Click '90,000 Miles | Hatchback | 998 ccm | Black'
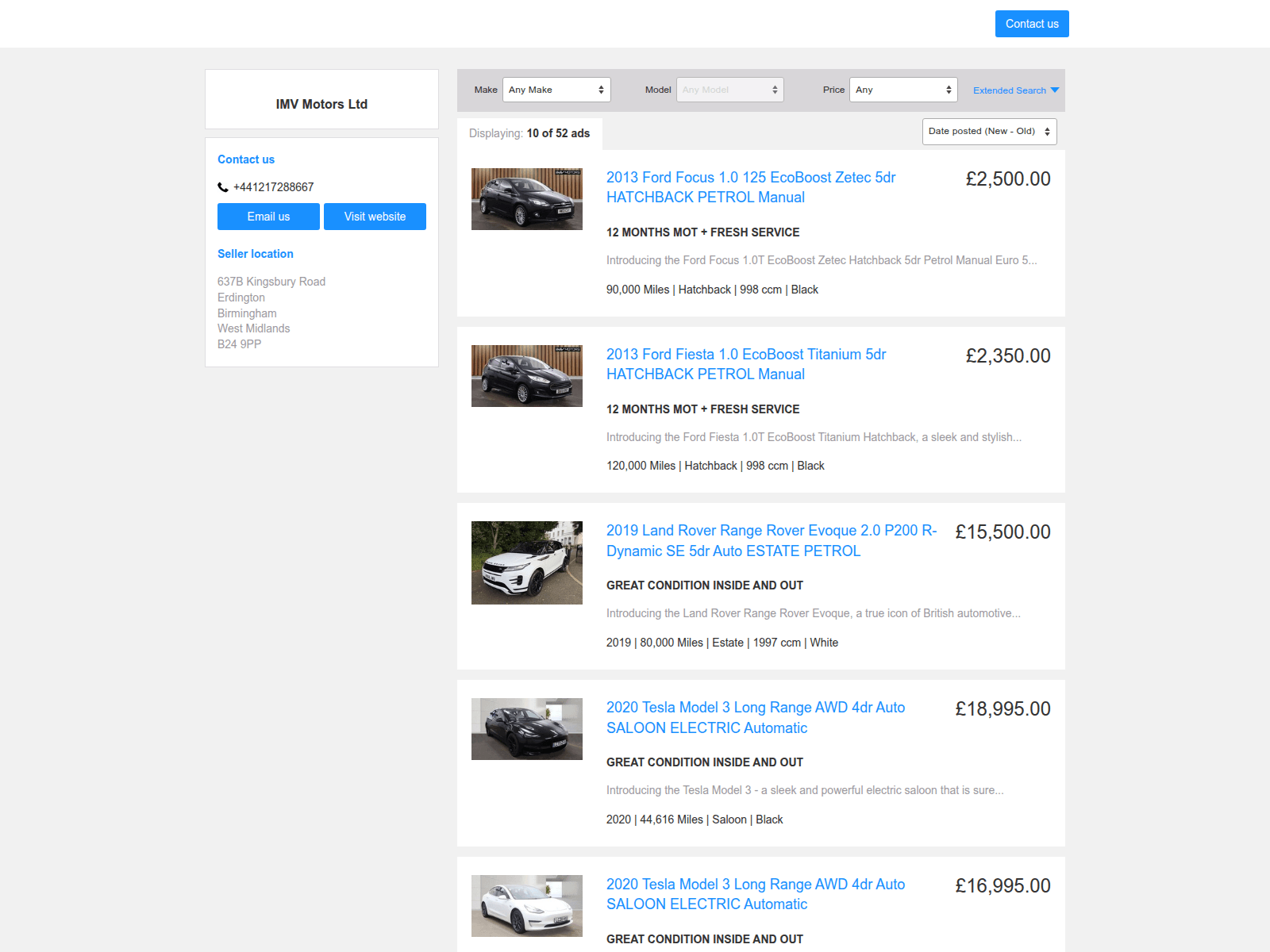The height and width of the screenshot is (952, 1270). (x=712, y=290)
